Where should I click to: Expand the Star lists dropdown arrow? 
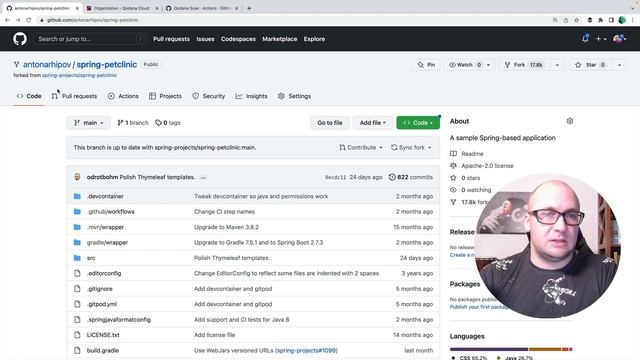[x=620, y=65]
